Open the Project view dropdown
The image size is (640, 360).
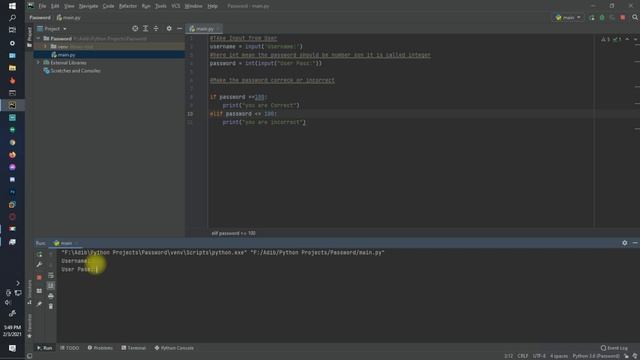pyautogui.click(x=52, y=29)
